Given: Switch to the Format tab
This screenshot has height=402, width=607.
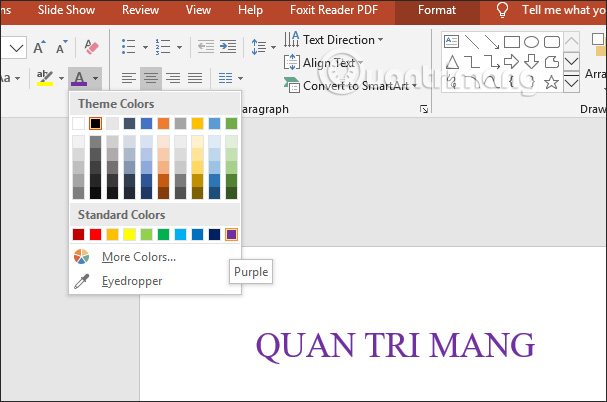Looking at the screenshot, I should [x=437, y=10].
